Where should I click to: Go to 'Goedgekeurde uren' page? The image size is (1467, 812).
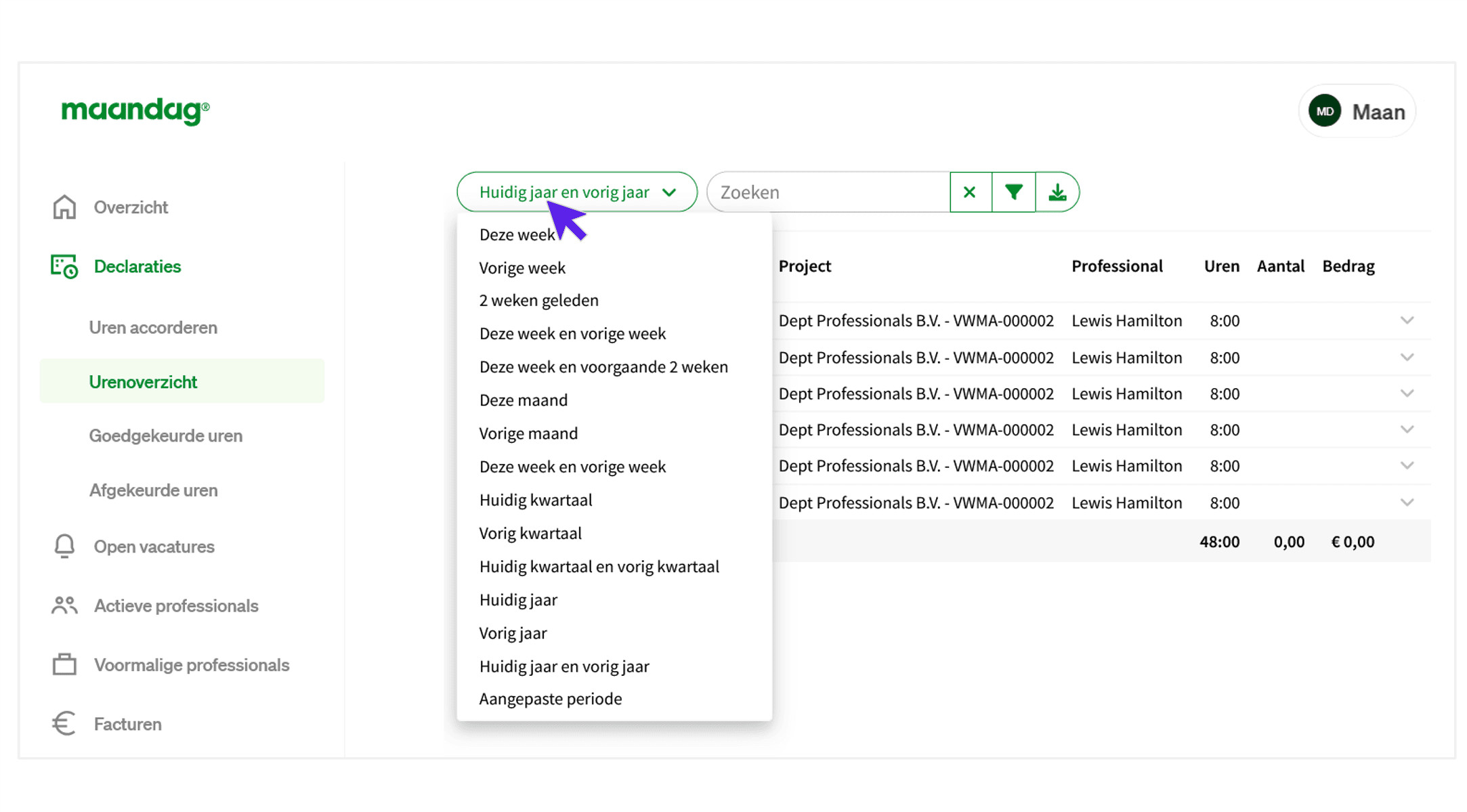click(x=165, y=435)
